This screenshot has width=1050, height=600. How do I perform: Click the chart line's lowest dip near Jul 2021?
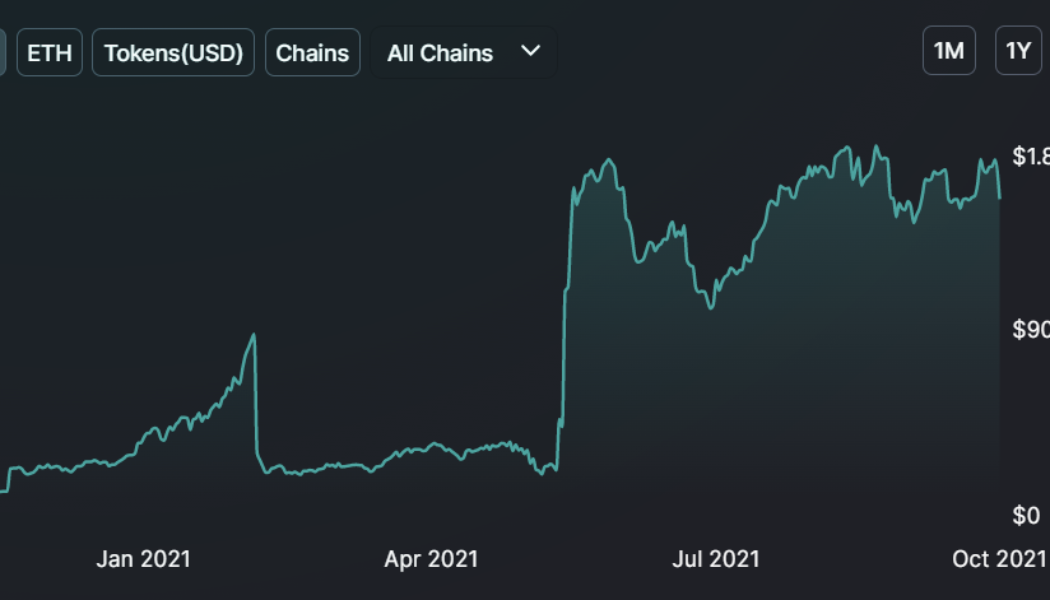711,307
